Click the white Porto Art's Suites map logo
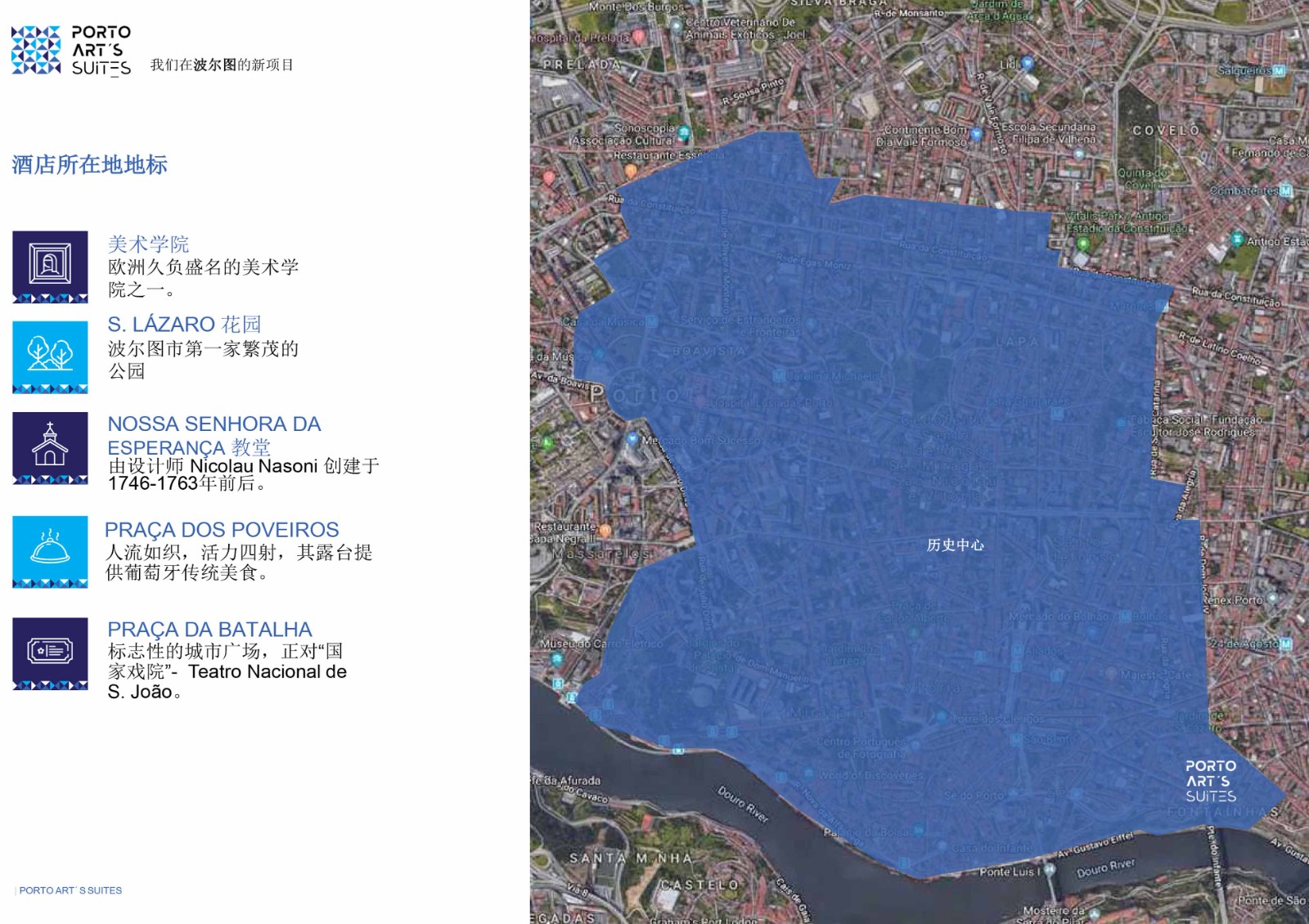The image size is (1309, 924). coord(1211,781)
